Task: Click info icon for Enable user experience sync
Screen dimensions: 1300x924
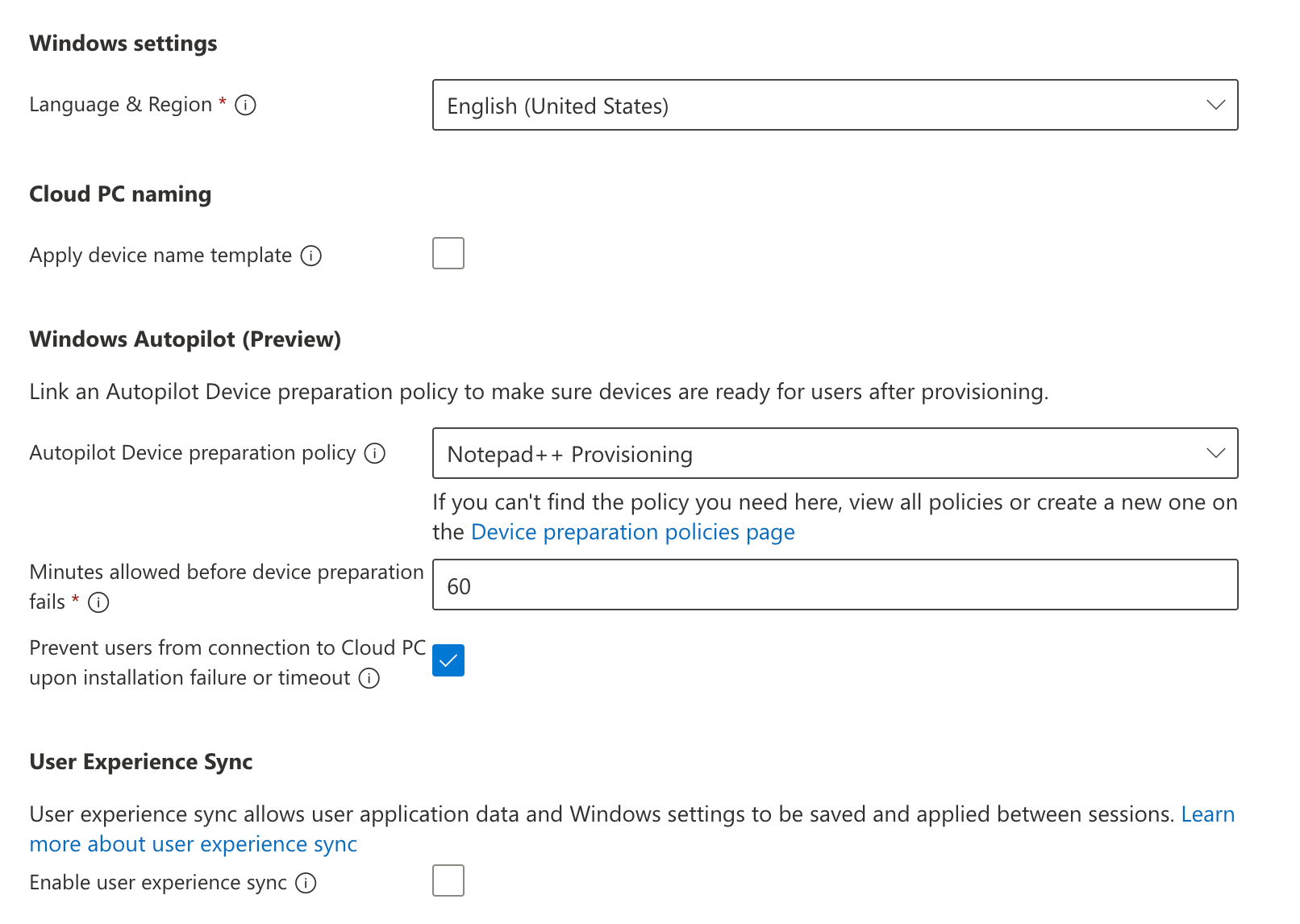Action: pyautogui.click(x=306, y=883)
